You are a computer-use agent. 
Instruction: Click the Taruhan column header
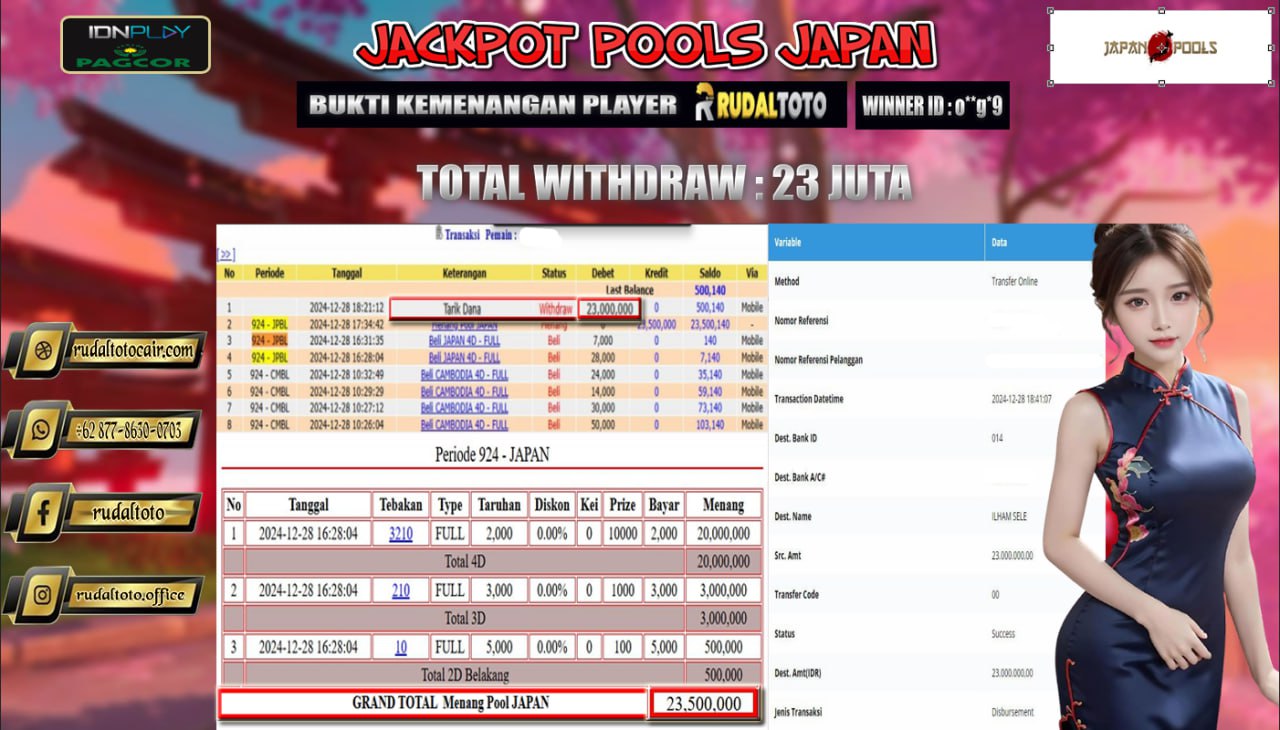(x=499, y=505)
